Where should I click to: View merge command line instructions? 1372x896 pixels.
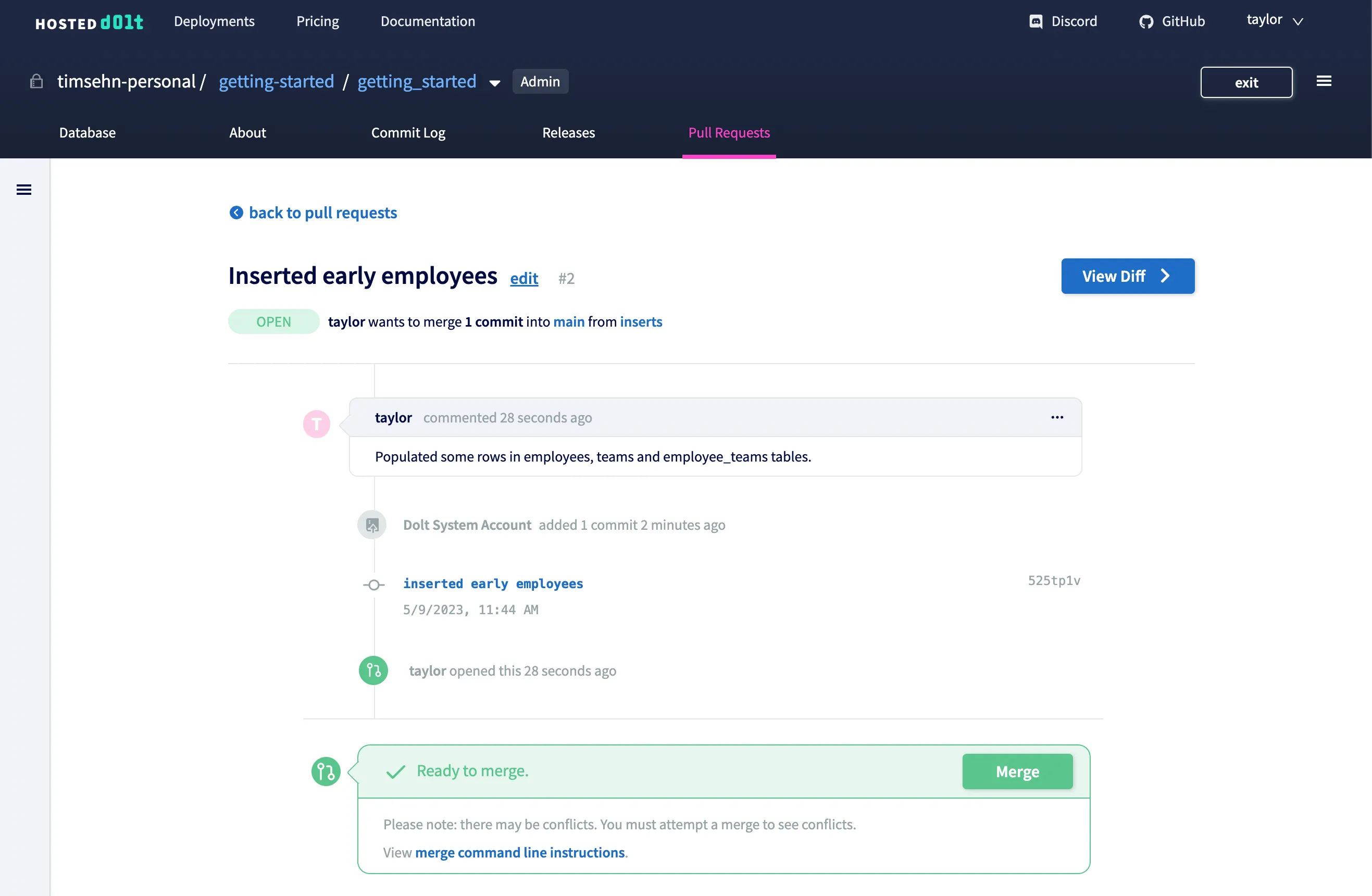tap(519, 852)
